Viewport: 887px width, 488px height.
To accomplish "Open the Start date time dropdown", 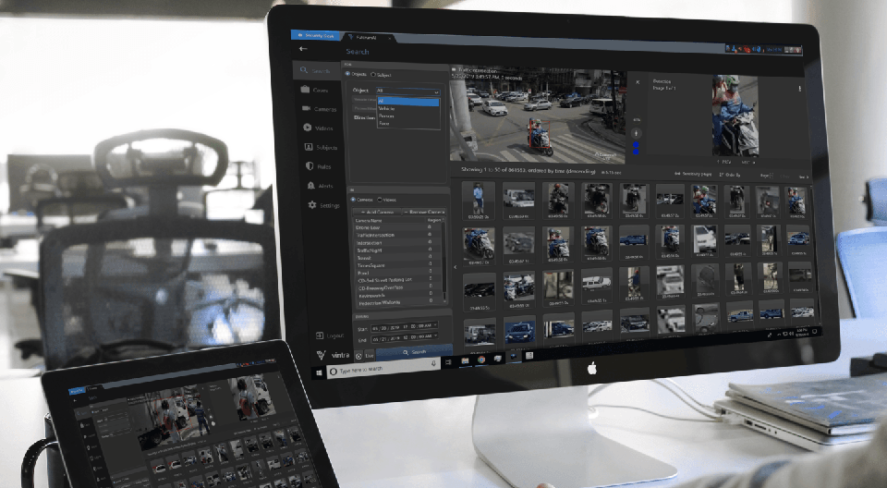I will (436, 326).
